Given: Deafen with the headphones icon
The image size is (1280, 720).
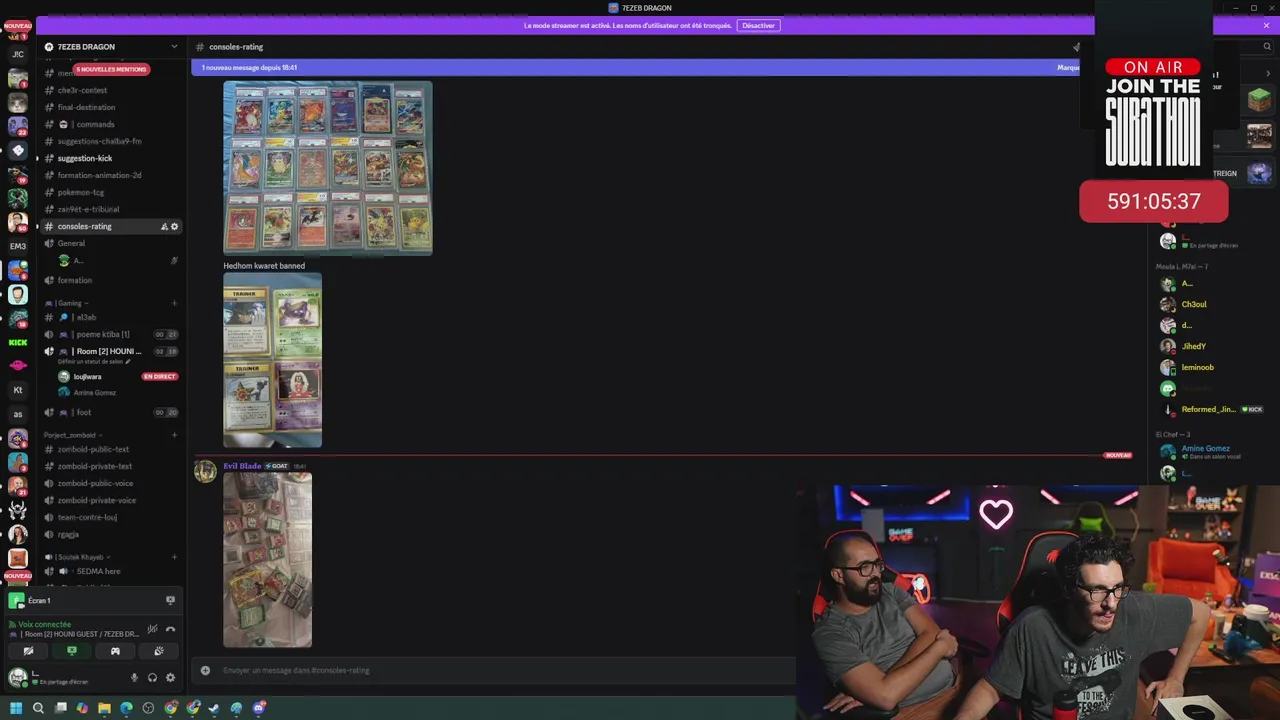Looking at the screenshot, I should tap(152, 677).
